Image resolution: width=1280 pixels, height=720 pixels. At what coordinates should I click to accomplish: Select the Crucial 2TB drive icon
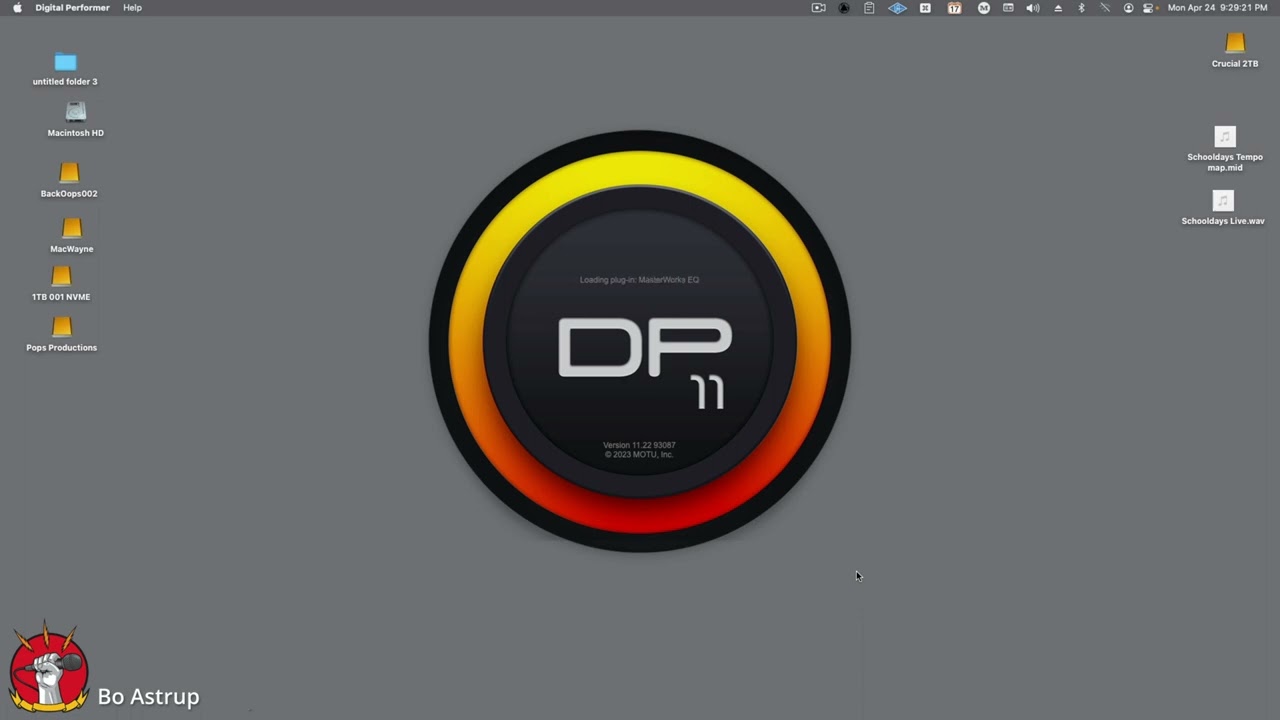1235,43
